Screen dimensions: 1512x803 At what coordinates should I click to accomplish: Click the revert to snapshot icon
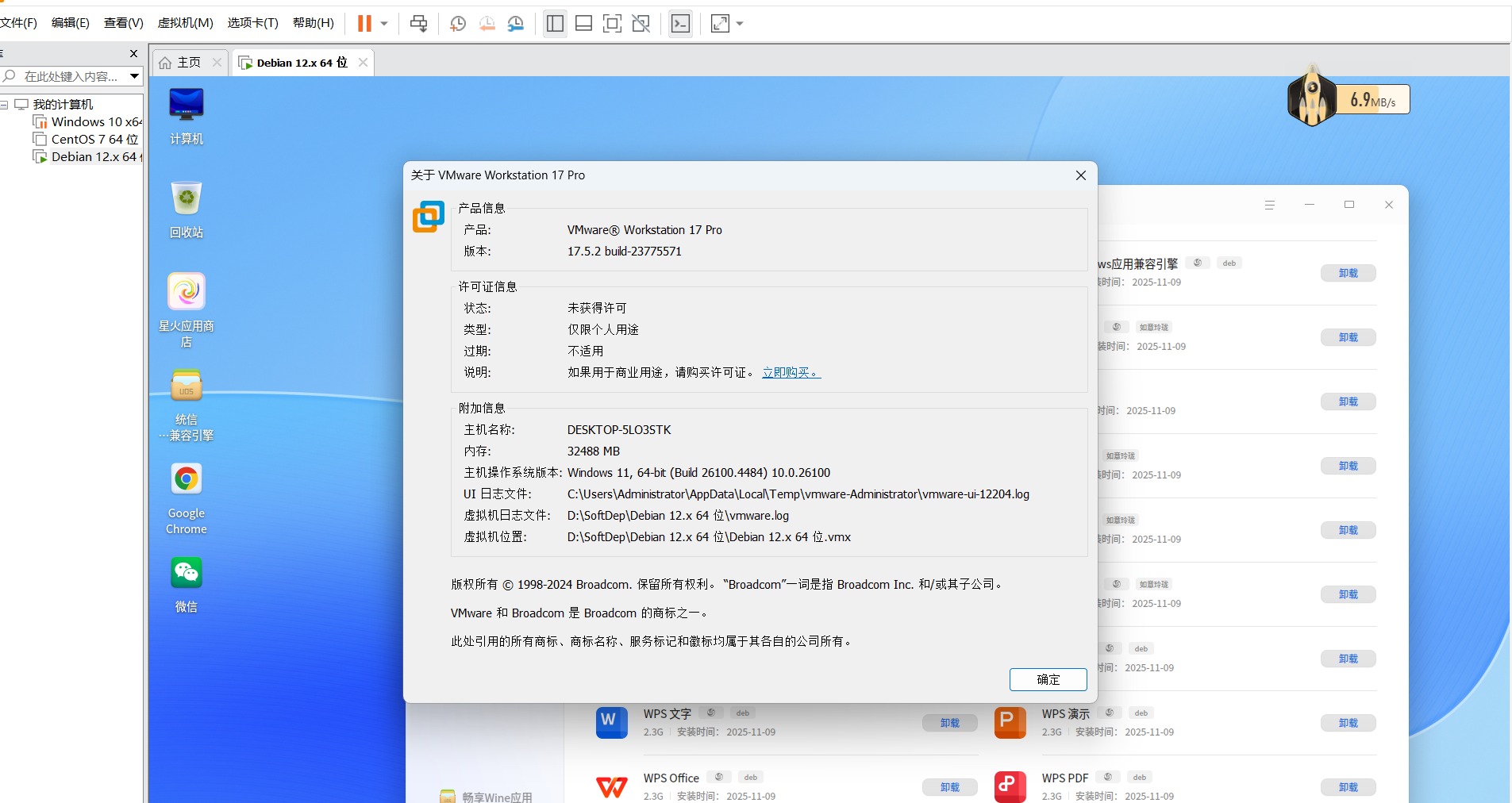coord(487,24)
